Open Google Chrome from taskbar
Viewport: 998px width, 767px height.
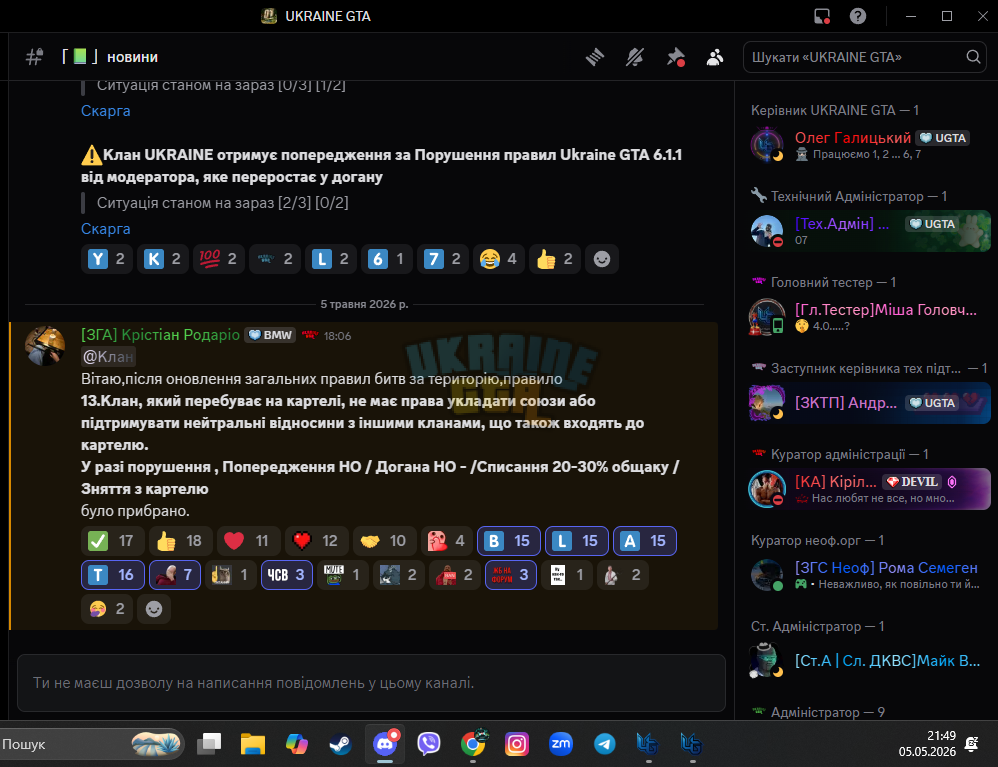[x=473, y=744]
